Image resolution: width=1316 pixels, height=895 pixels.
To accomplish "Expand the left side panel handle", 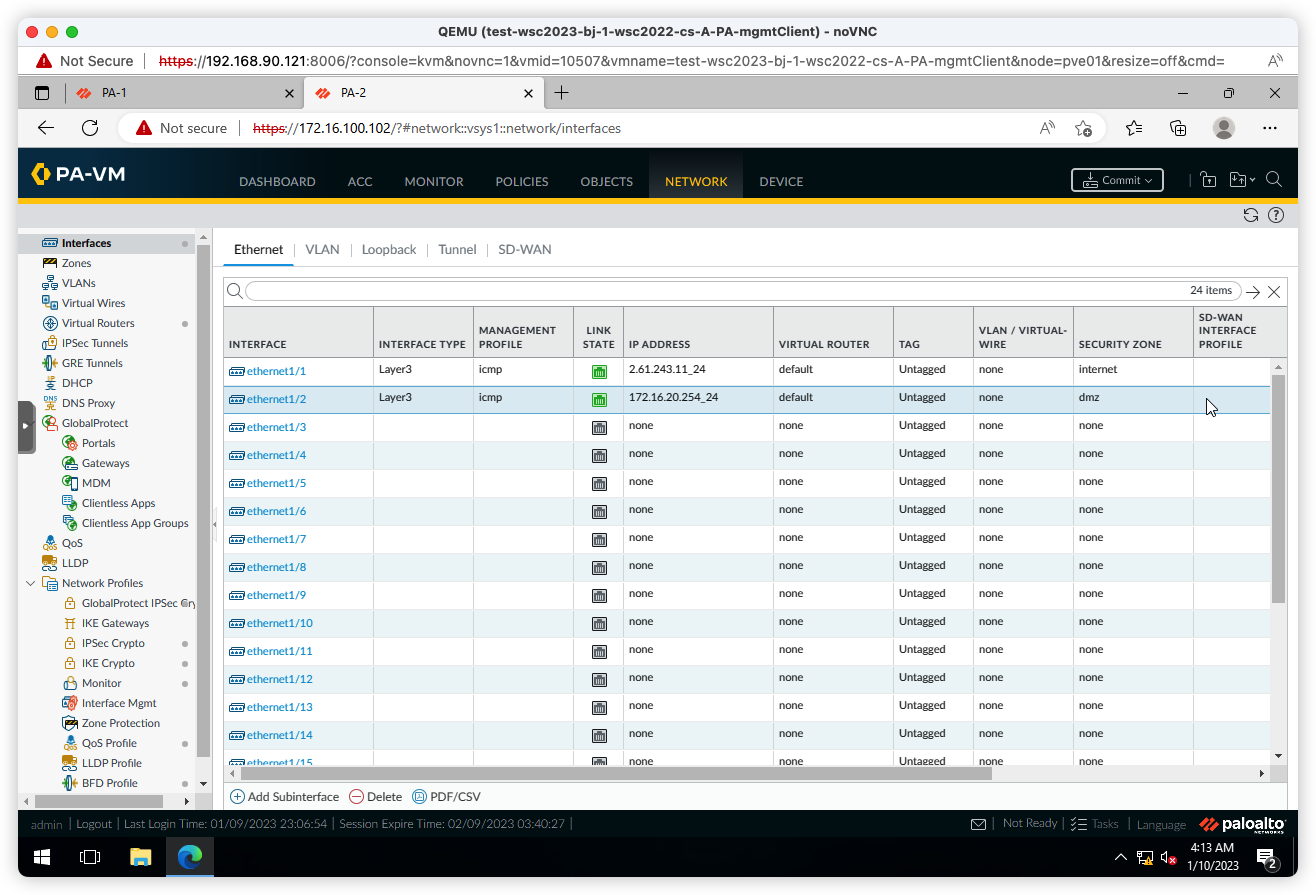I will click(x=26, y=427).
